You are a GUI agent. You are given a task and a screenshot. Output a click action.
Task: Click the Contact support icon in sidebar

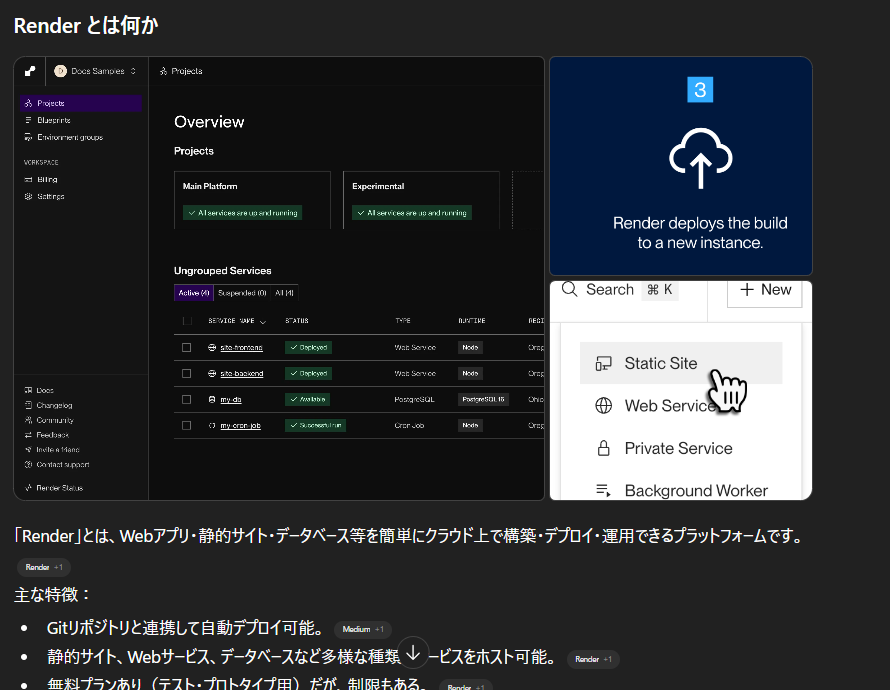[x=28, y=464]
